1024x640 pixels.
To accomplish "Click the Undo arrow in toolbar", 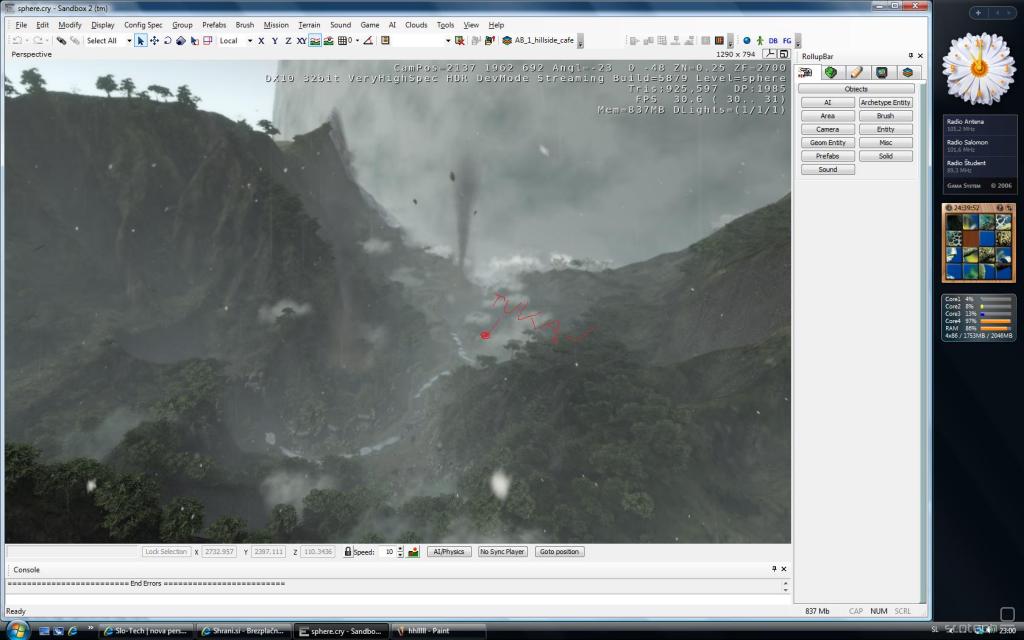I will click(17, 40).
